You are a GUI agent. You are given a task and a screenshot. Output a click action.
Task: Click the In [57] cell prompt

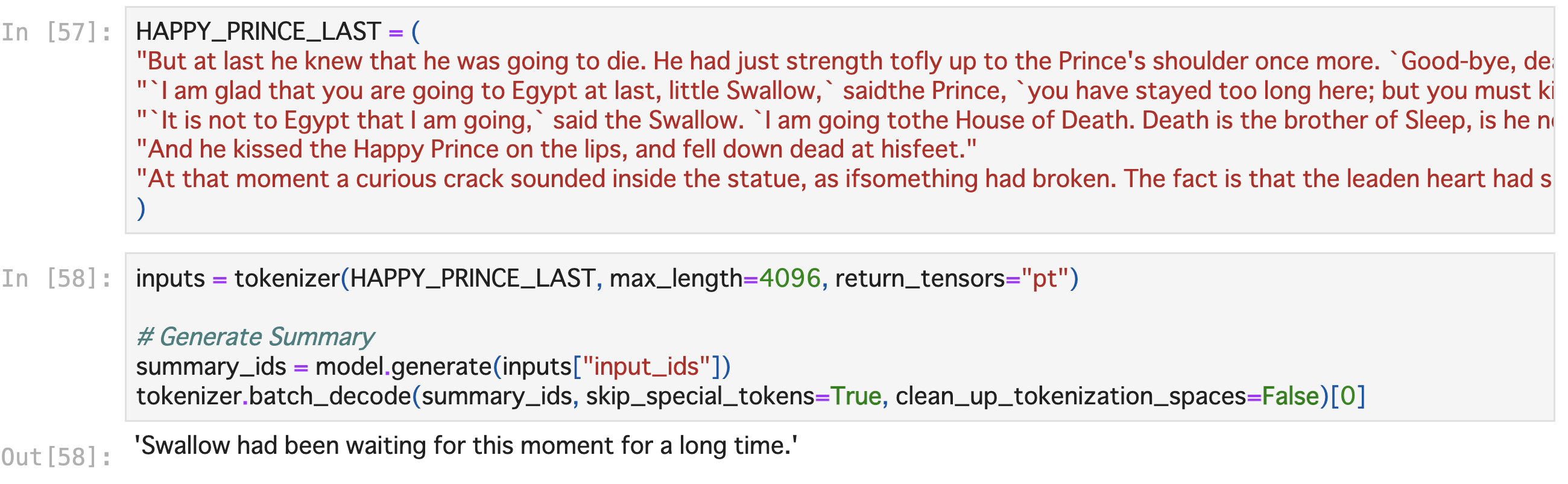pos(57,32)
